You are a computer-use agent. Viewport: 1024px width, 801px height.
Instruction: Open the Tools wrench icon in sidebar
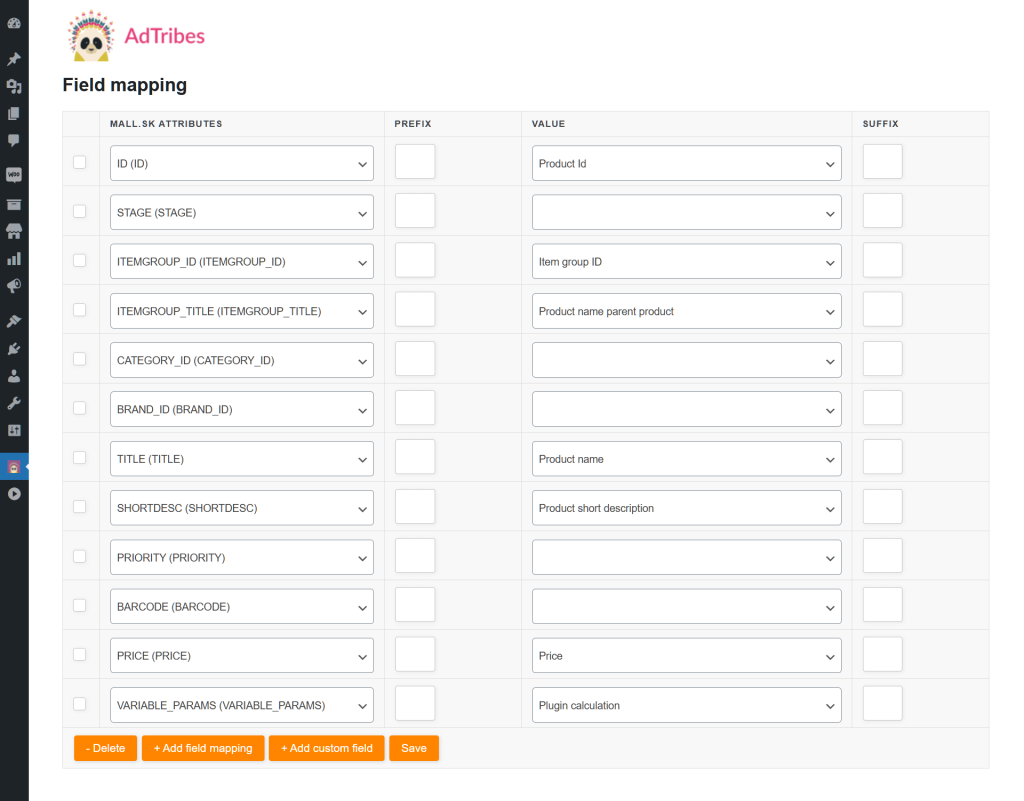(x=14, y=403)
